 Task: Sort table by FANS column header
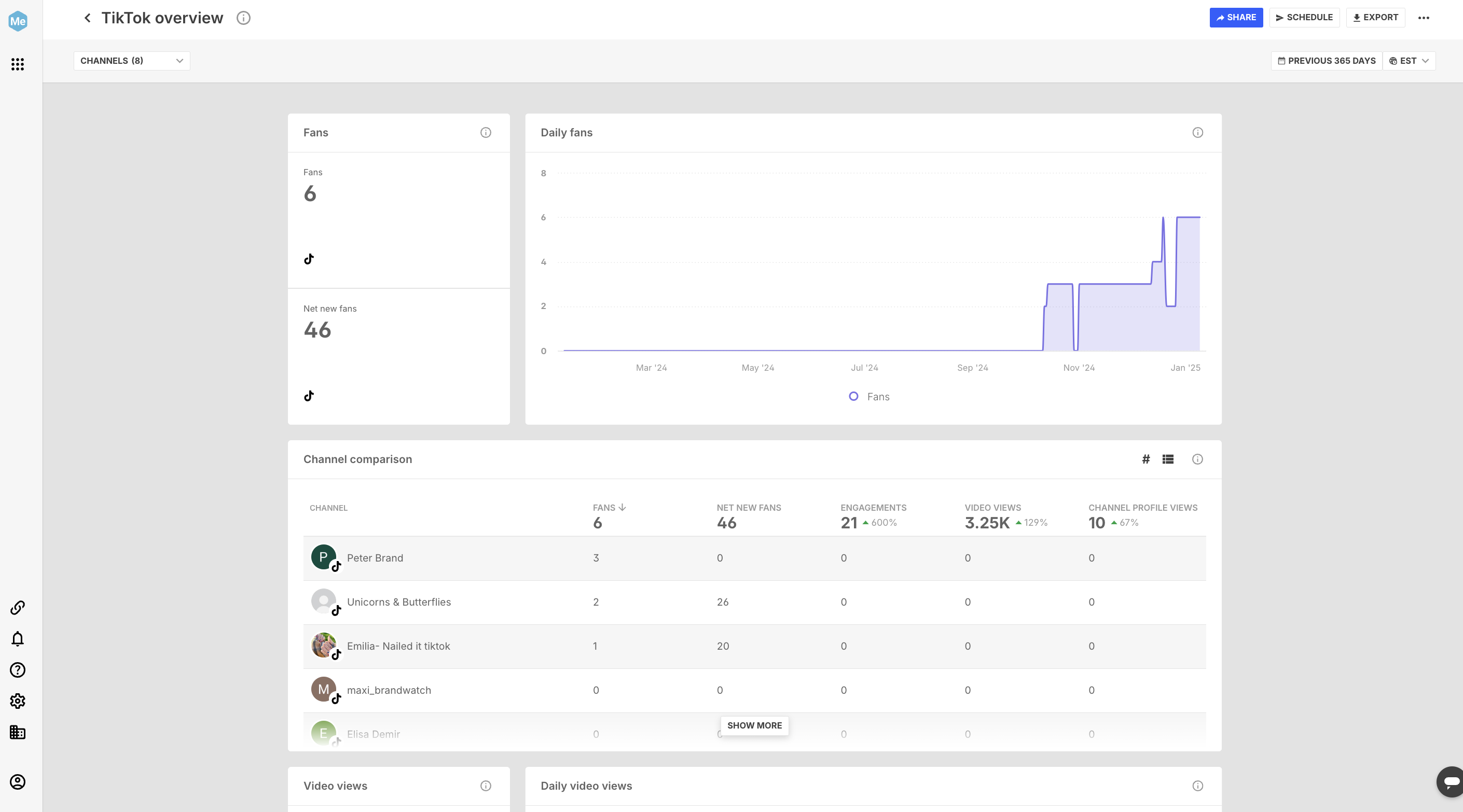point(609,507)
